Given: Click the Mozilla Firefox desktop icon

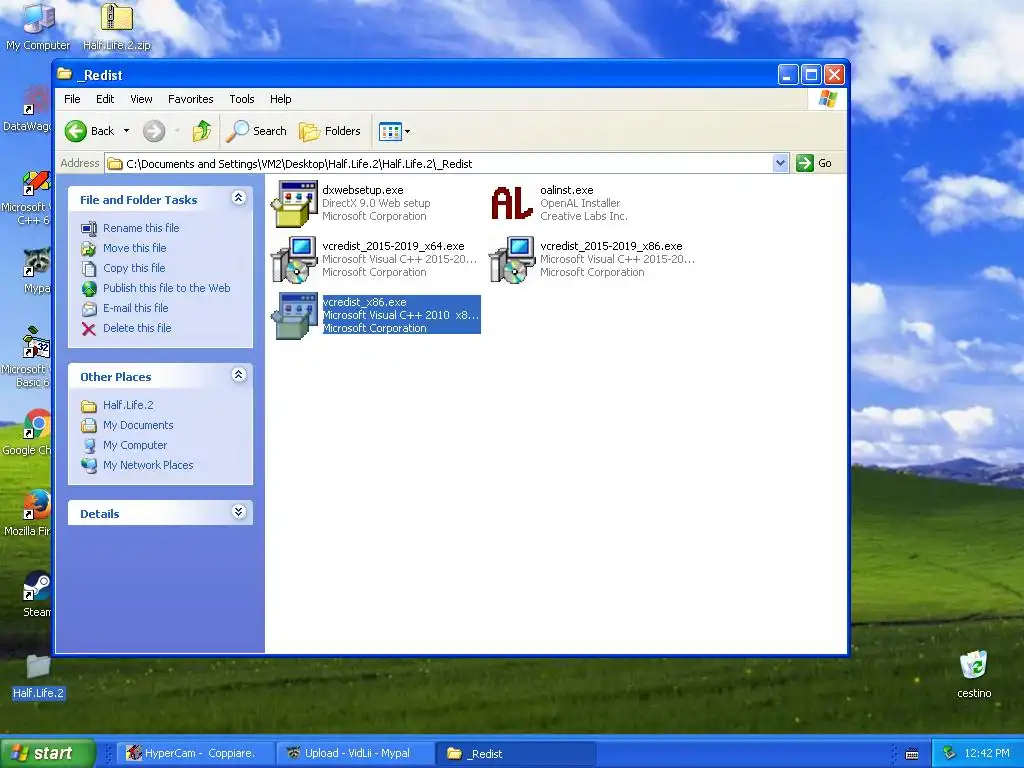Looking at the screenshot, I should point(37,505).
